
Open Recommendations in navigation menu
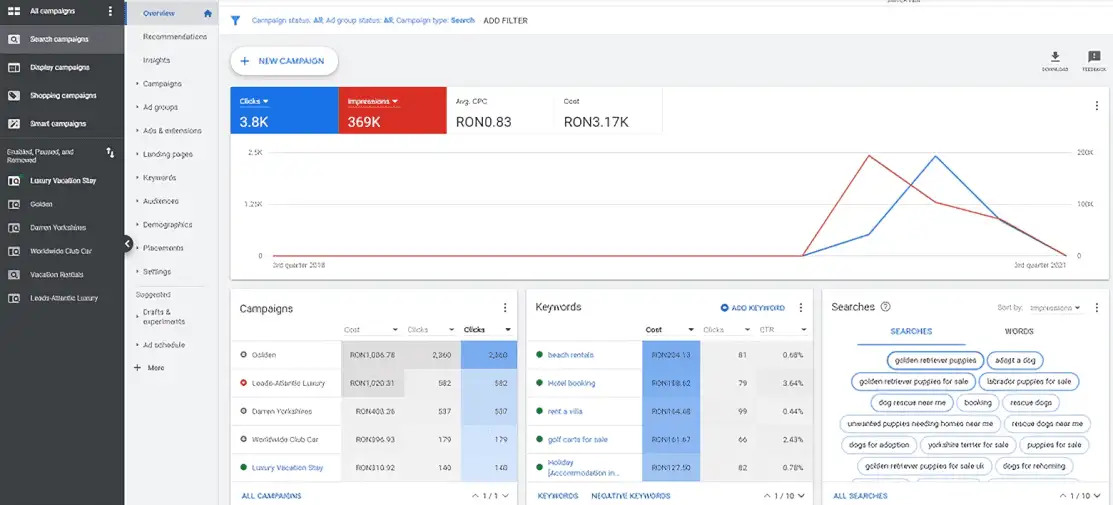click(x=175, y=37)
